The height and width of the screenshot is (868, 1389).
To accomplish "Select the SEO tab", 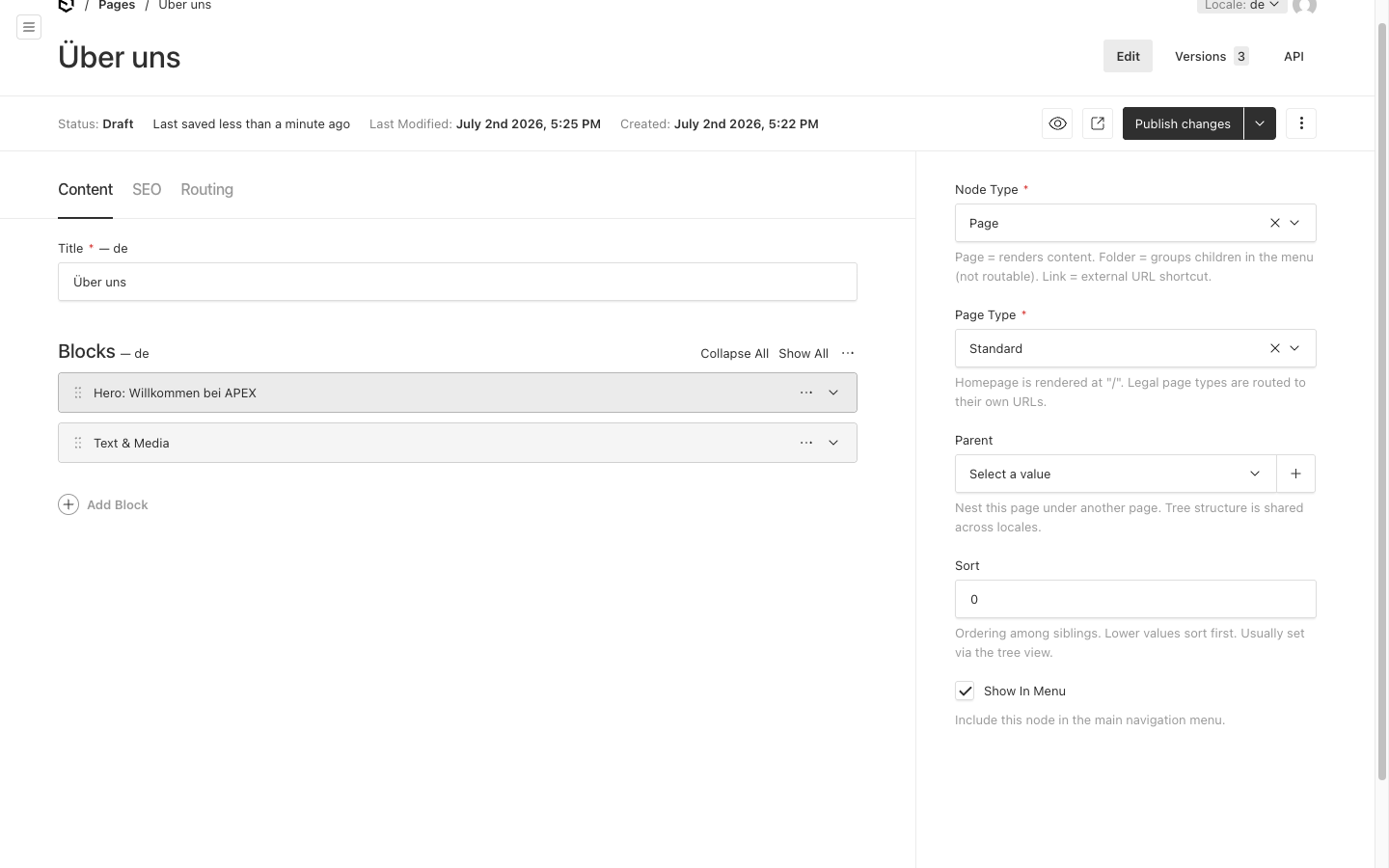I will click(147, 190).
